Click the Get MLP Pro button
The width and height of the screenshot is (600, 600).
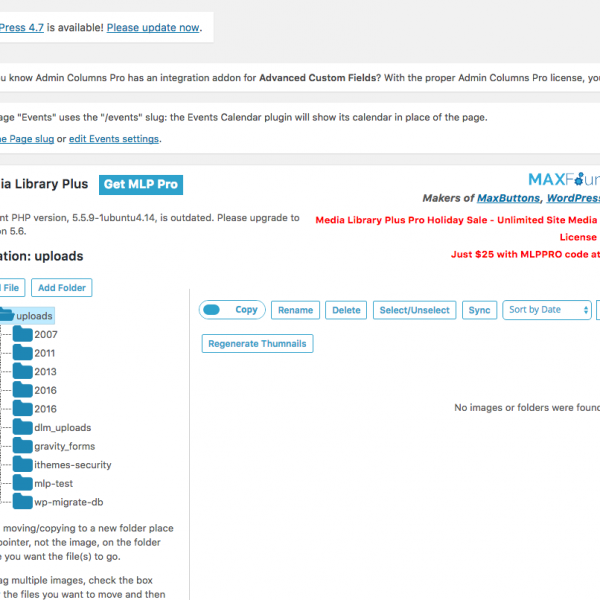click(141, 184)
